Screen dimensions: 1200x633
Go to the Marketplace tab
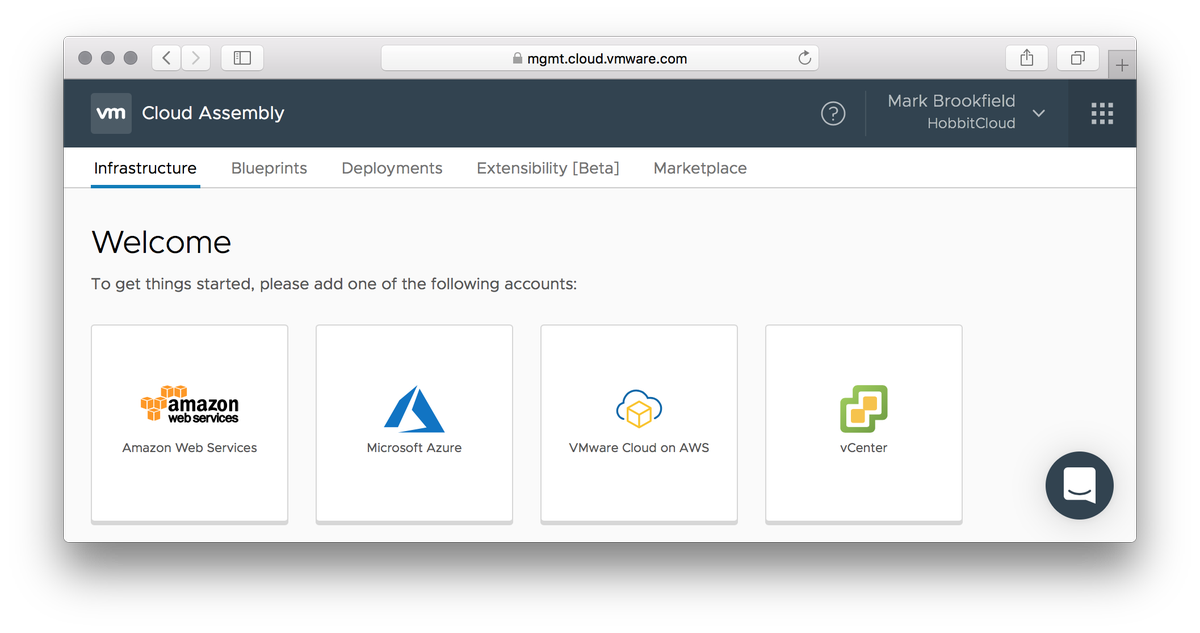(700, 168)
